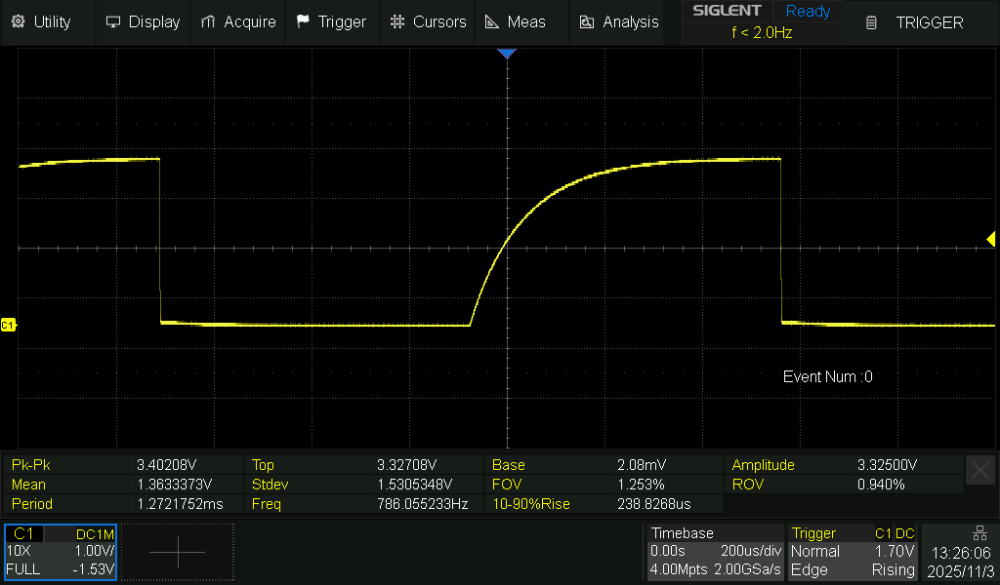
Task: Open the Timebase settings box
Action: pos(715,551)
